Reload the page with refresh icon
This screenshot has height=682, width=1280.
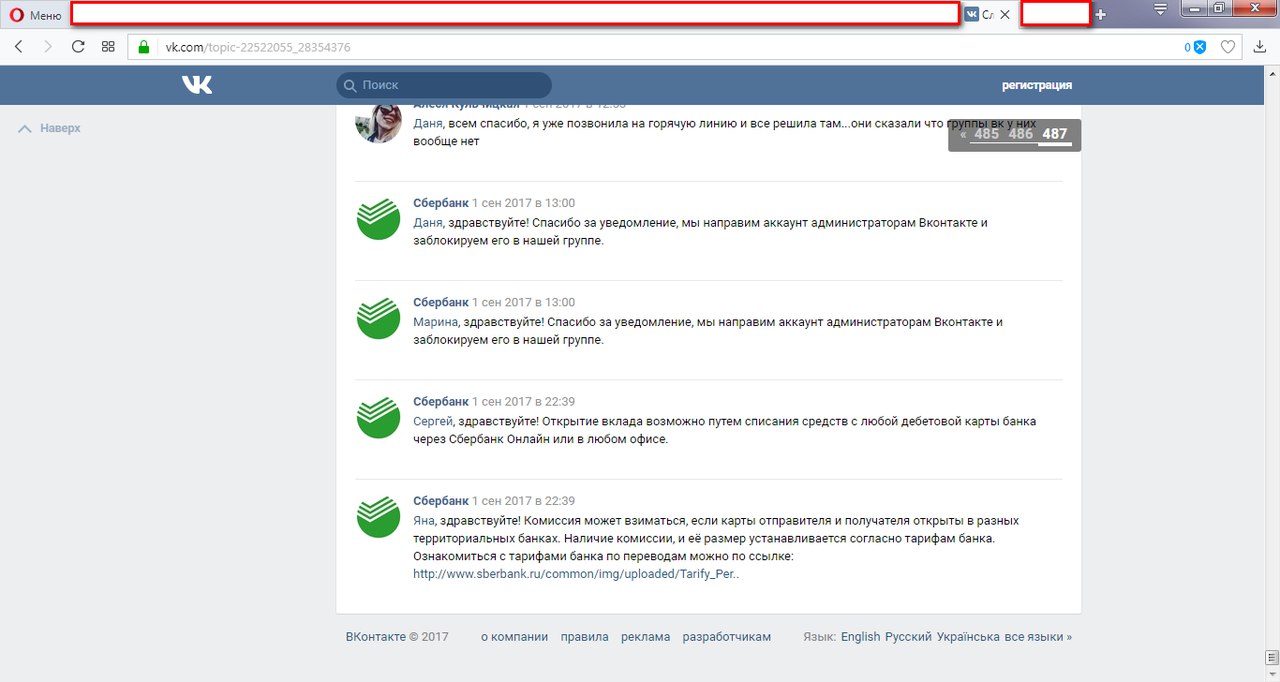click(78, 47)
